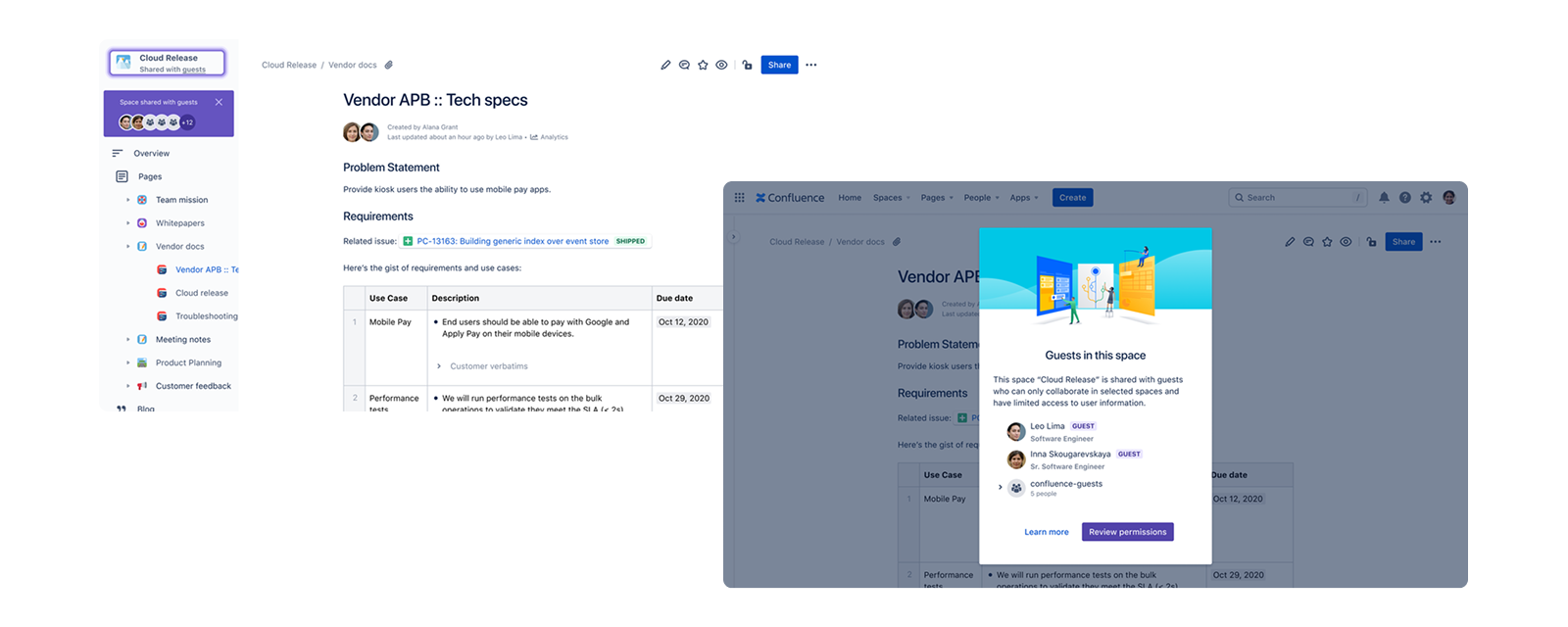Toggle watch eye icon in undimmed page view
This screenshot has width=1568, height=627.
[x=721, y=66]
